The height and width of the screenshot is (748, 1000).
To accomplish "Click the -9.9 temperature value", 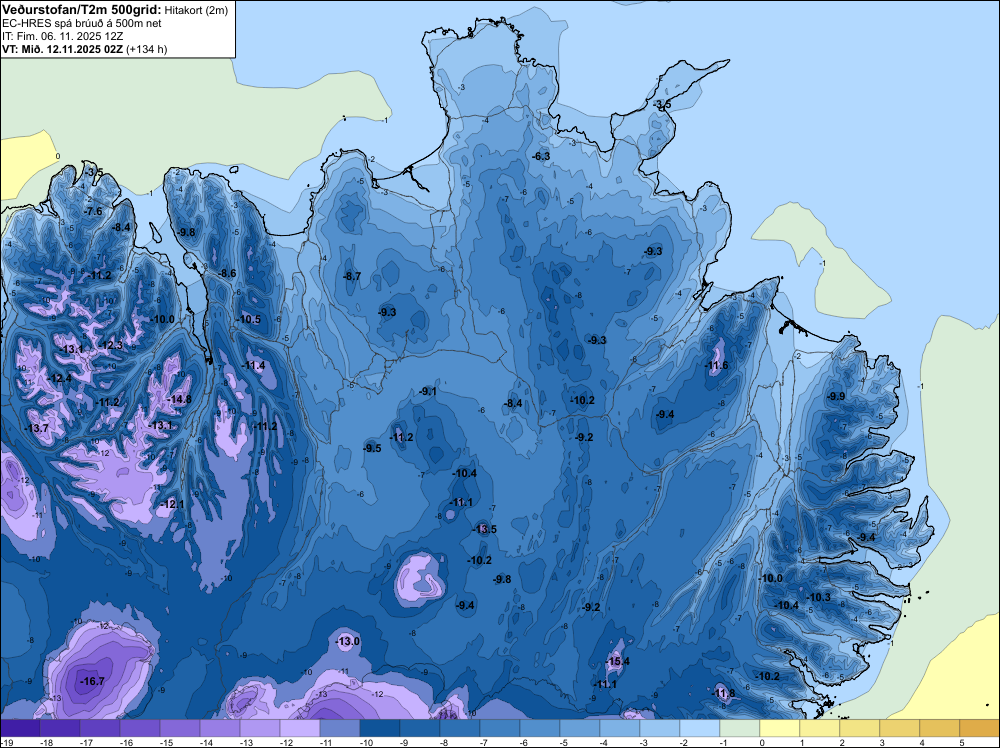I will pyautogui.click(x=835, y=396).
